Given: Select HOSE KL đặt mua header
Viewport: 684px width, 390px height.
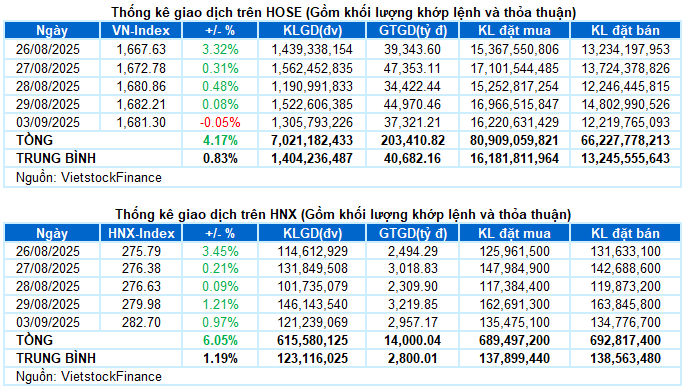Looking at the screenshot, I should tap(514, 31).
